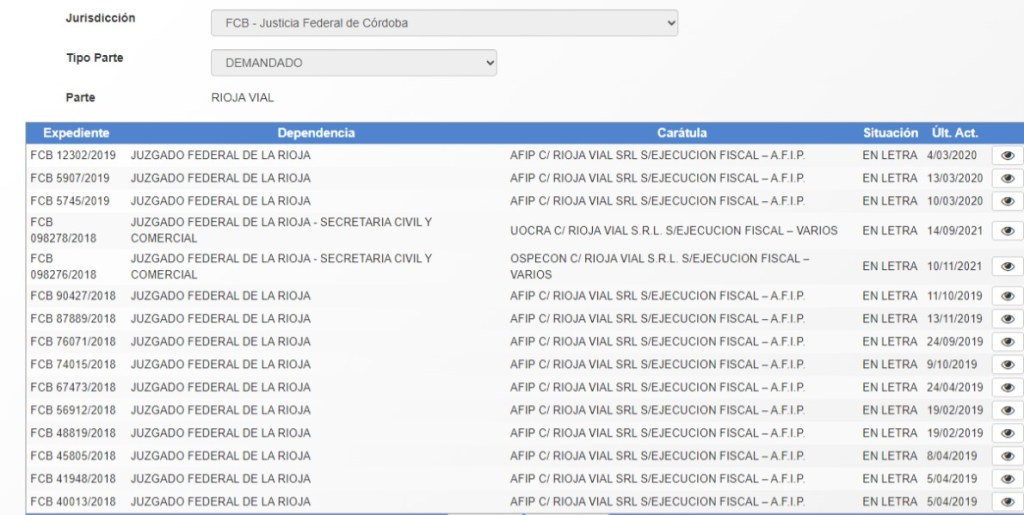Click date 13/03/2020
Image resolution: width=1024 pixels, height=515 pixels.
pos(954,178)
